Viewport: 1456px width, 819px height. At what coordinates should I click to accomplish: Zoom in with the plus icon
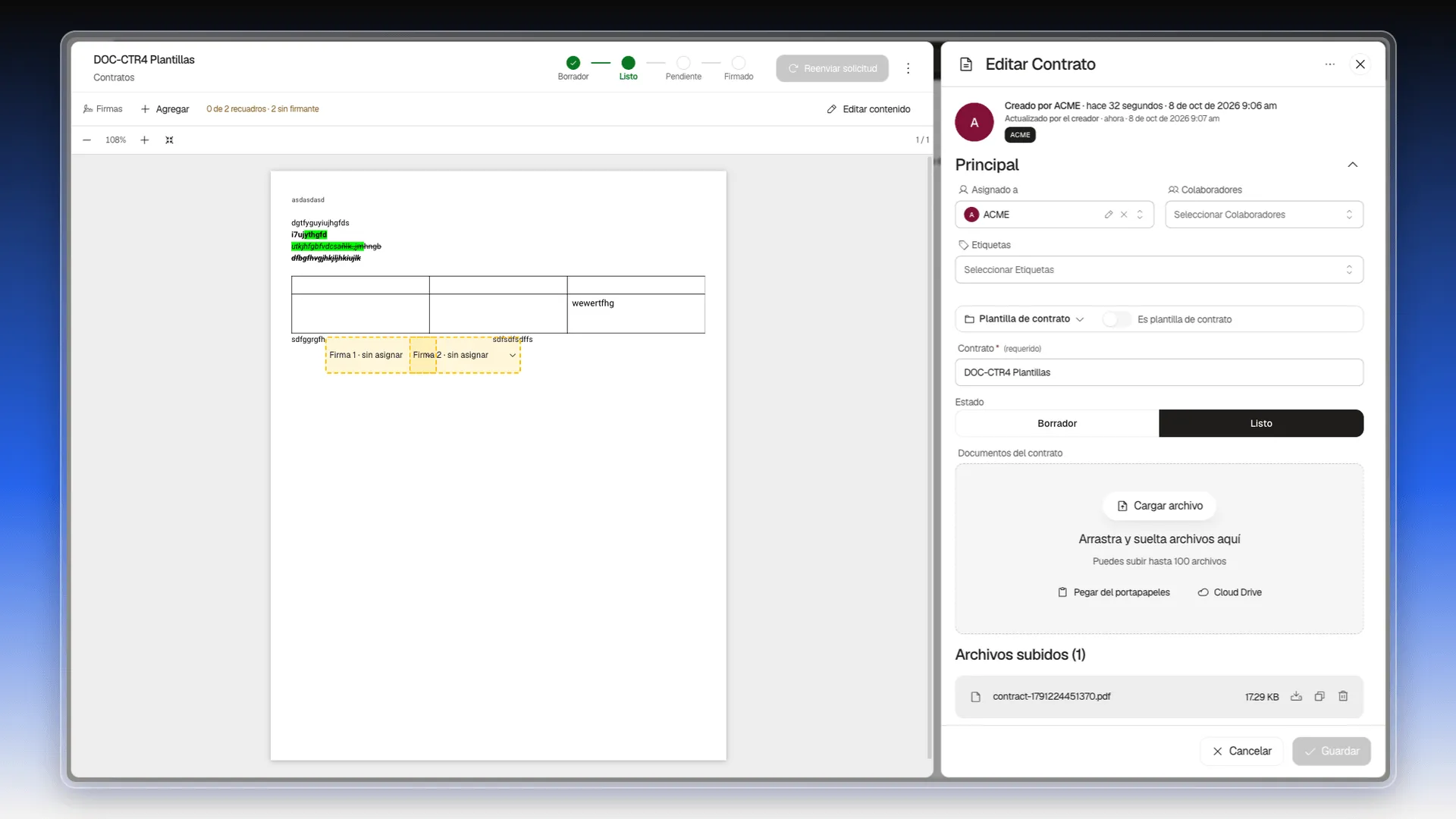pyautogui.click(x=145, y=140)
